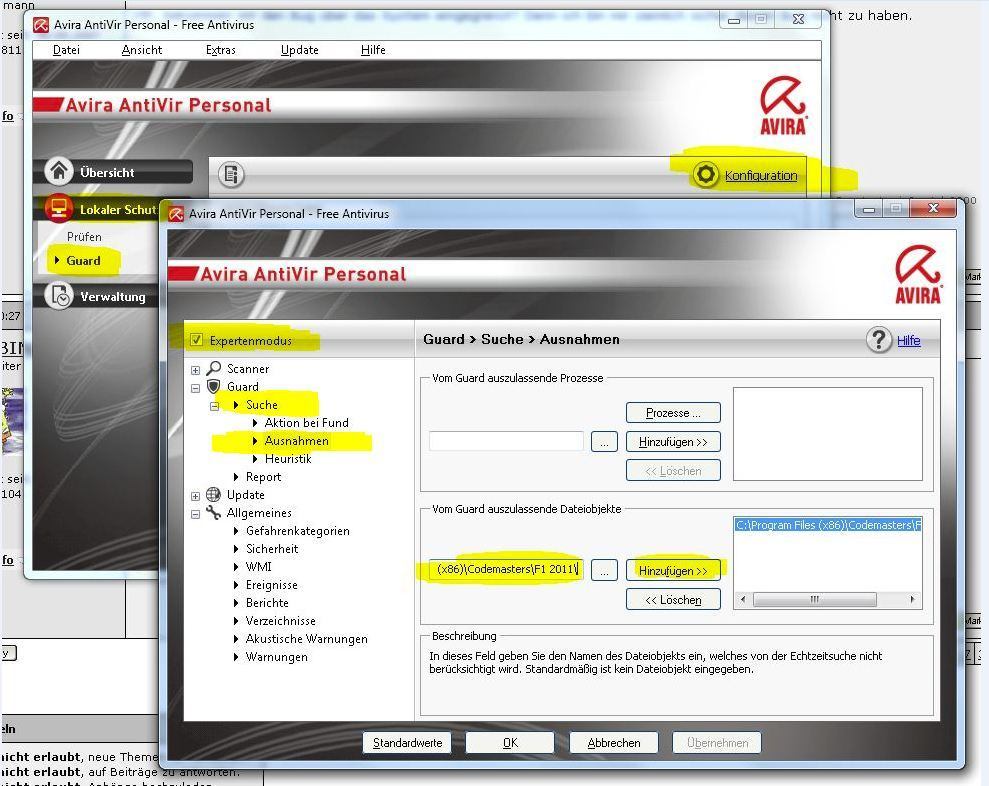The image size is (989, 786).
Task: Click Hinzufügen >> for file objects
Action: (673, 570)
